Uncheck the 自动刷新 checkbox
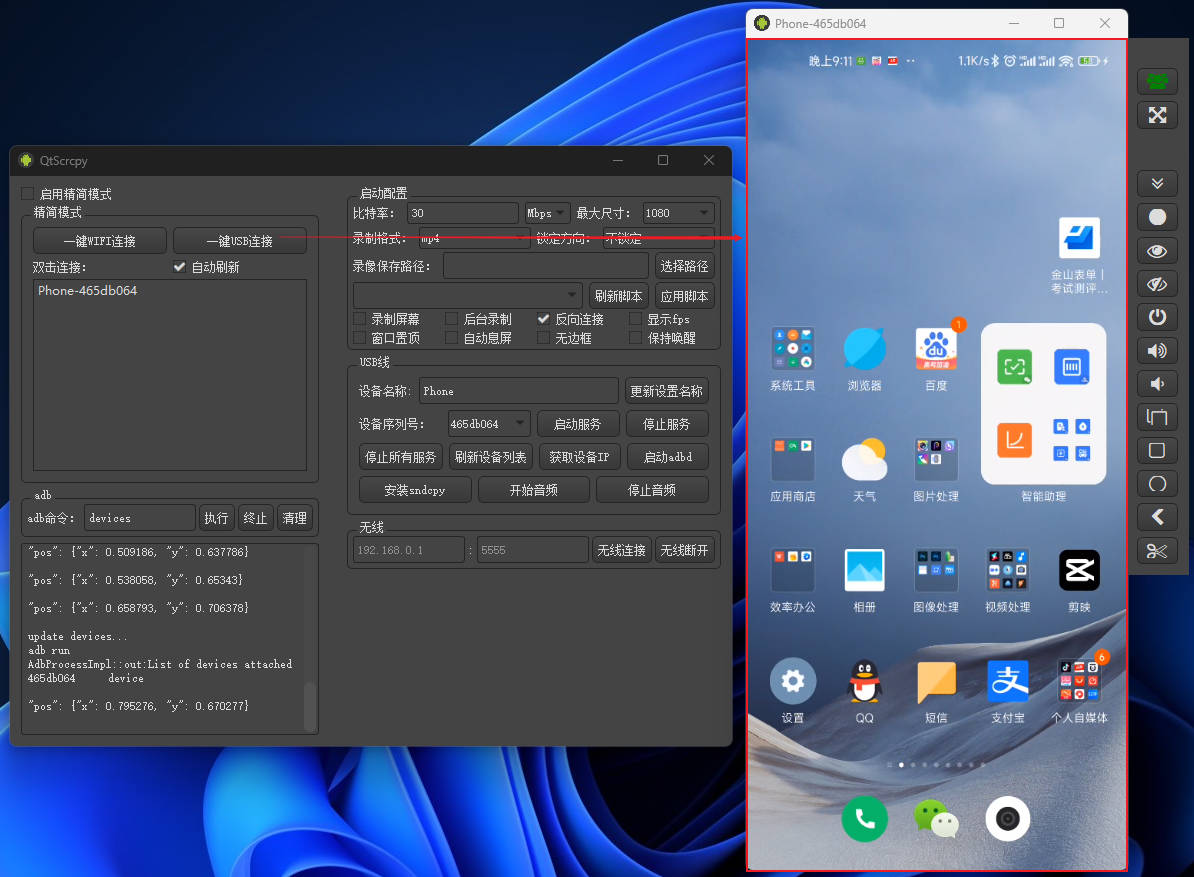The height and width of the screenshot is (877, 1194). click(180, 267)
